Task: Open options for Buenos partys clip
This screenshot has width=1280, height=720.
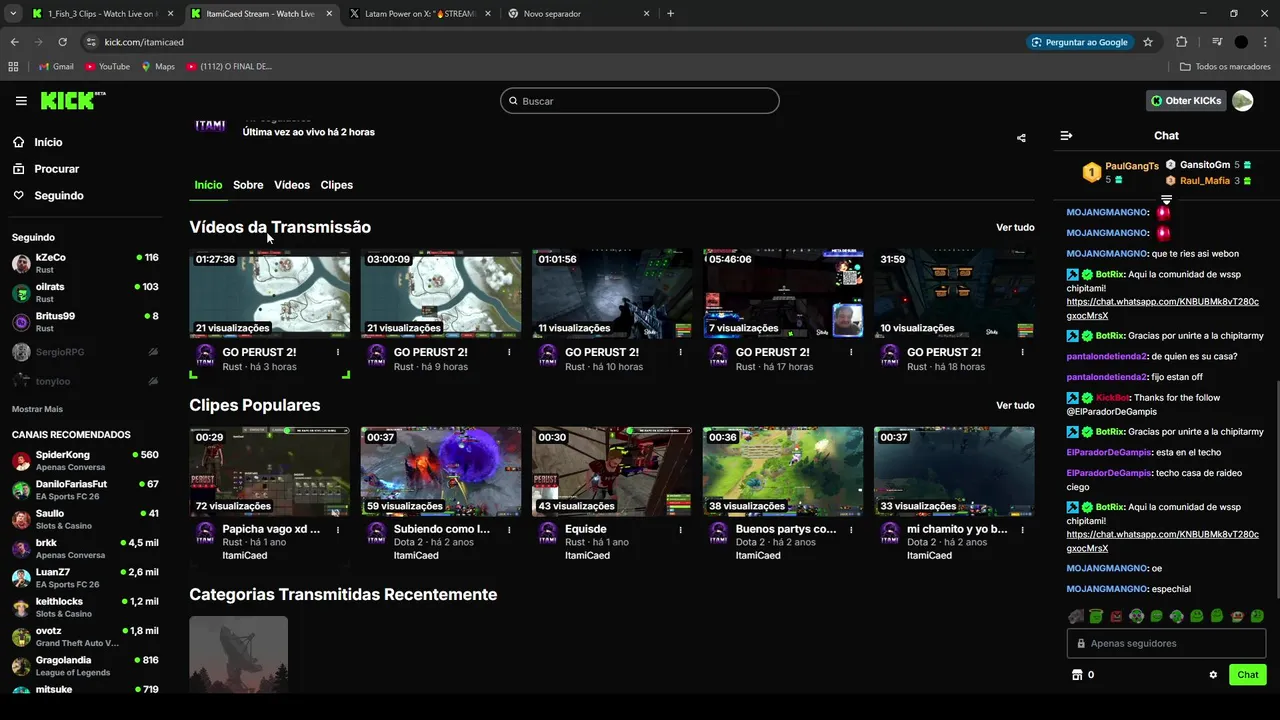Action: (851, 530)
